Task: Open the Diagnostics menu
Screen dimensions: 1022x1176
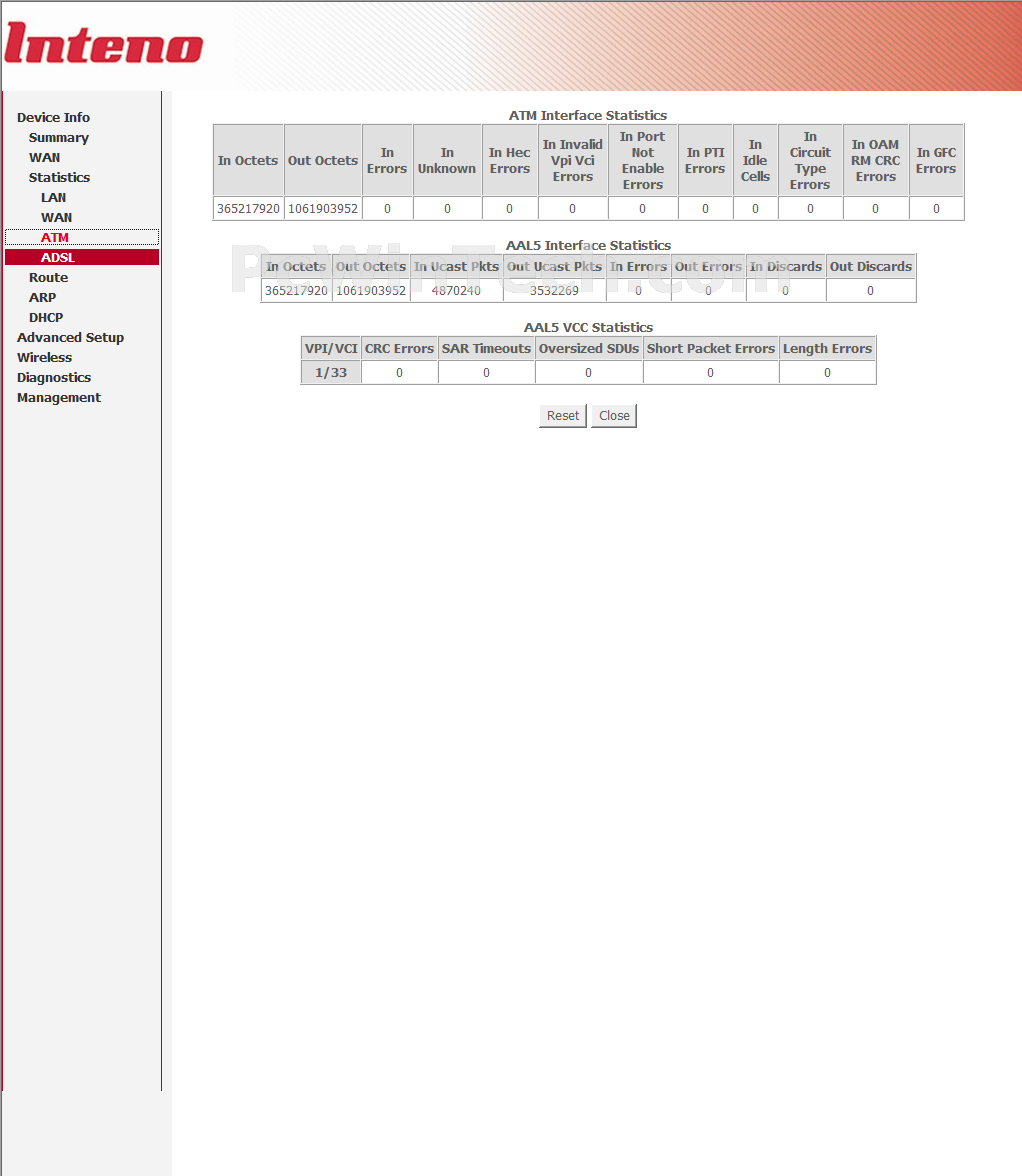Action: click(x=54, y=378)
